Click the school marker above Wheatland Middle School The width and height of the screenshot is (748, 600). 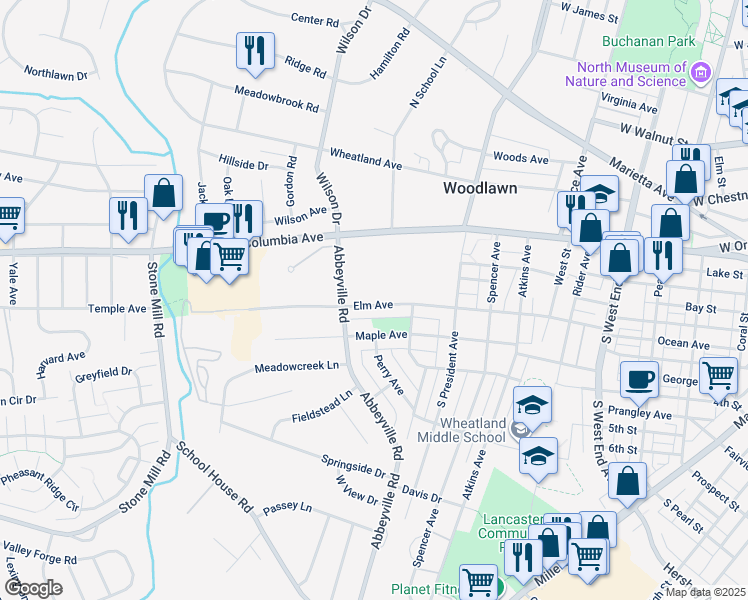pos(532,407)
